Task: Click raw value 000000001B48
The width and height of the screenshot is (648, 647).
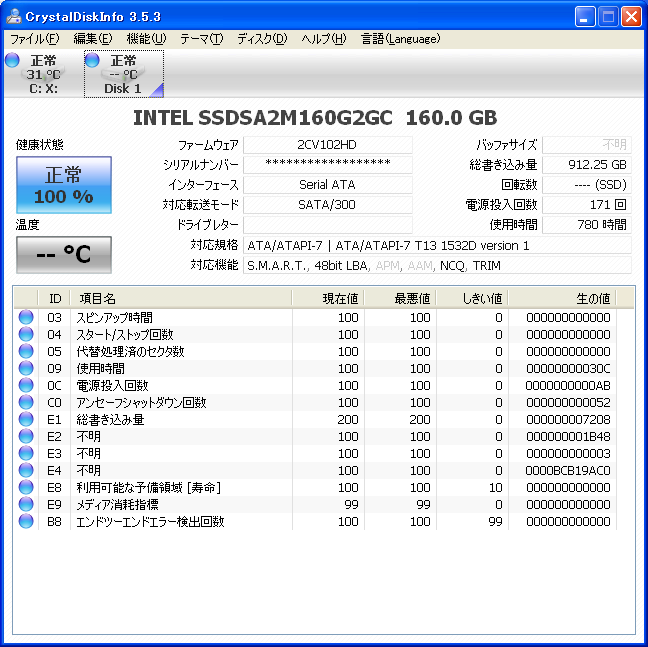Action: tap(568, 436)
